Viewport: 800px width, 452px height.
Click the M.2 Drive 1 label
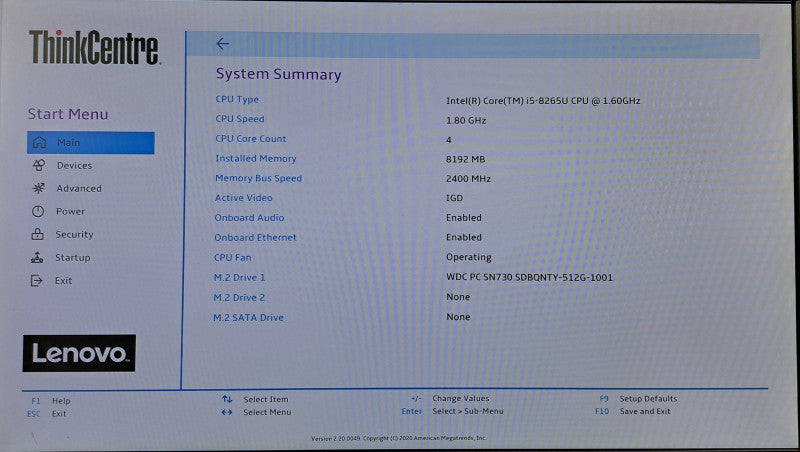pos(239,278)
